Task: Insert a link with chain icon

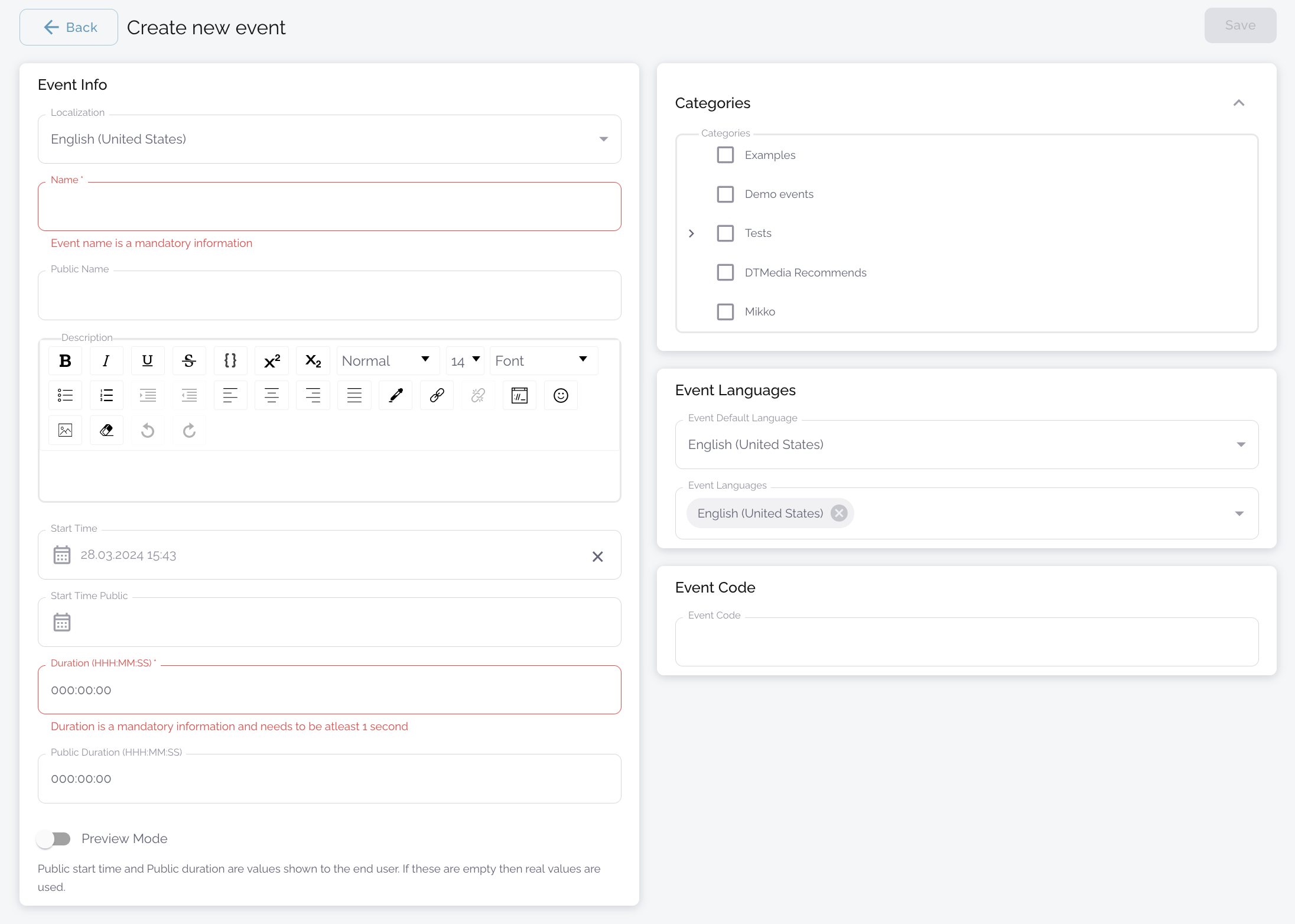Action: point(437,395)
